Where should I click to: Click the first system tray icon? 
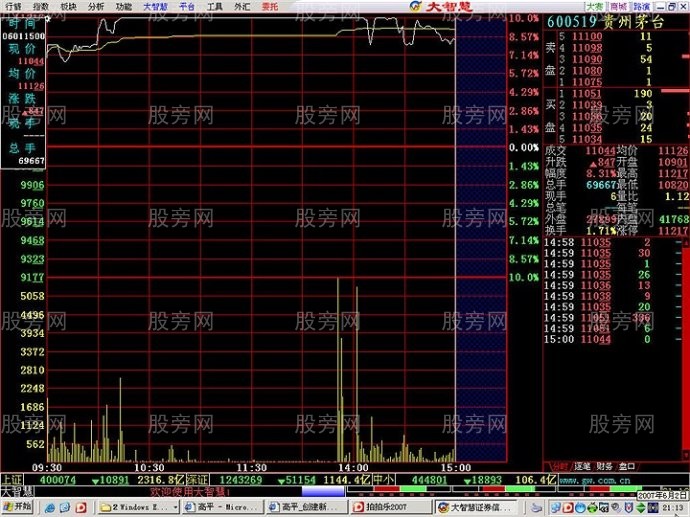coord(556,508)
